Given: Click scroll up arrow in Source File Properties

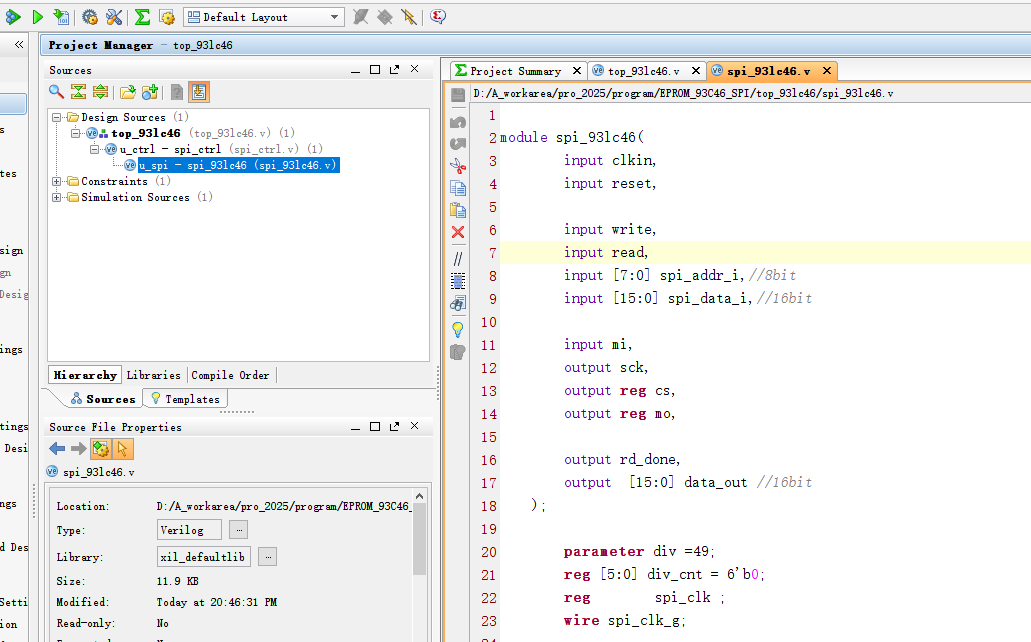Looking at the screenshot, I should pyautogui.click(x=420, y=495).
